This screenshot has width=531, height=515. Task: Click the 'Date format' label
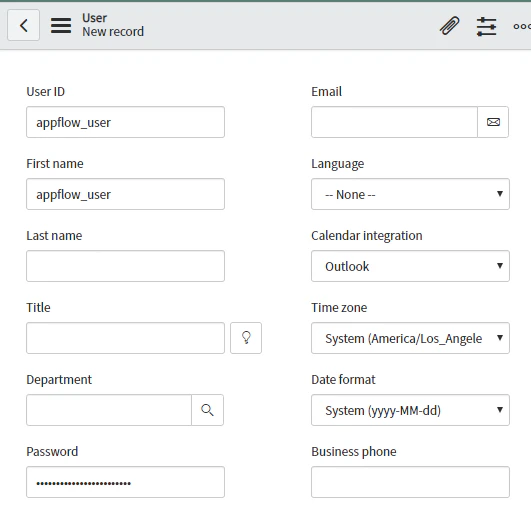pyautogui.click(x=343, y=380)
